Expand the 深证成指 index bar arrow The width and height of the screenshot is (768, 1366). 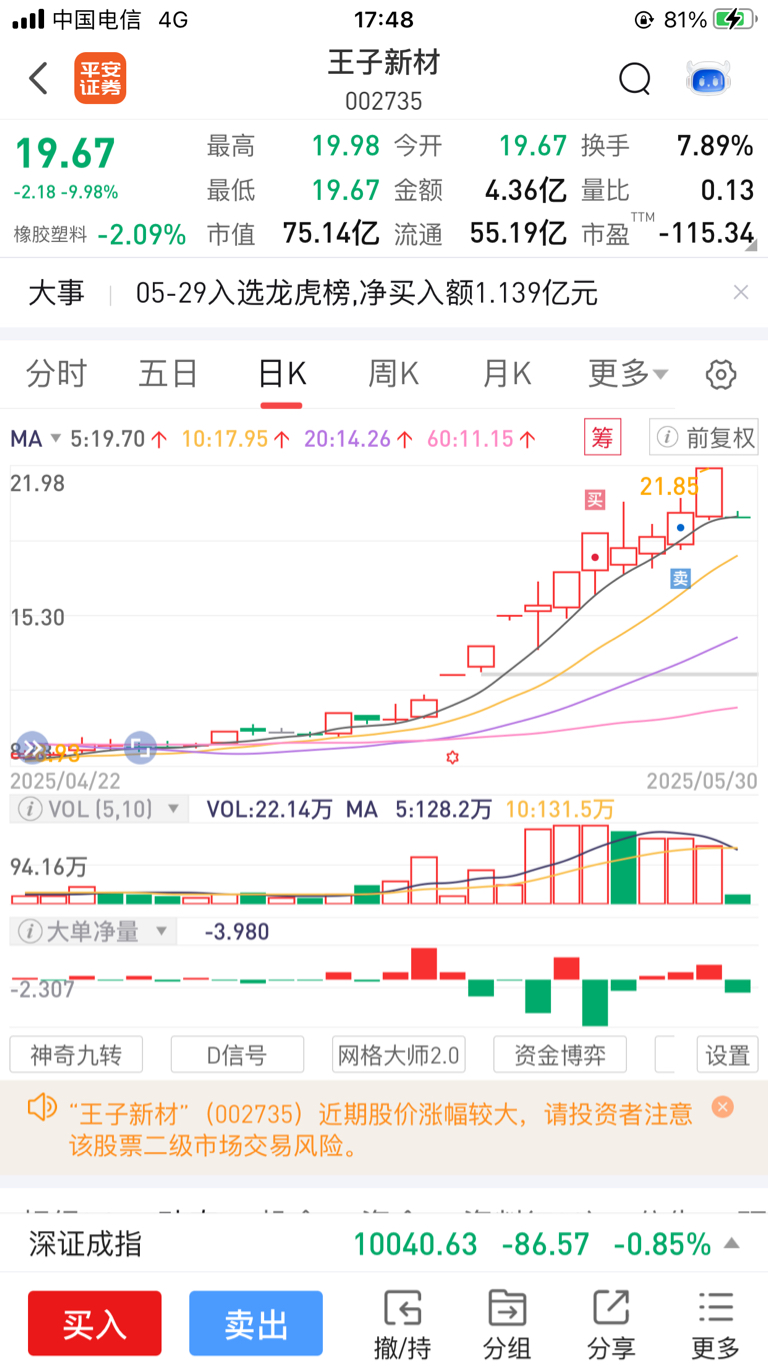click(732, 1244)
